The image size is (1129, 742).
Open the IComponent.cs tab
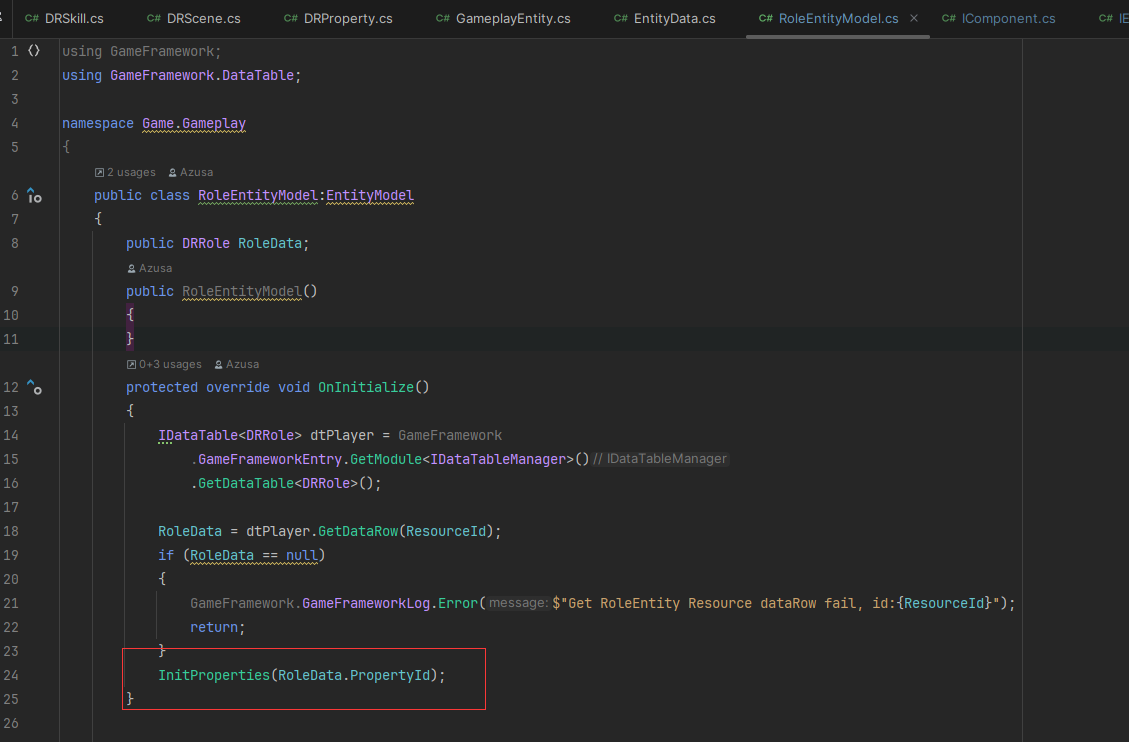click(x=998, y=19)
